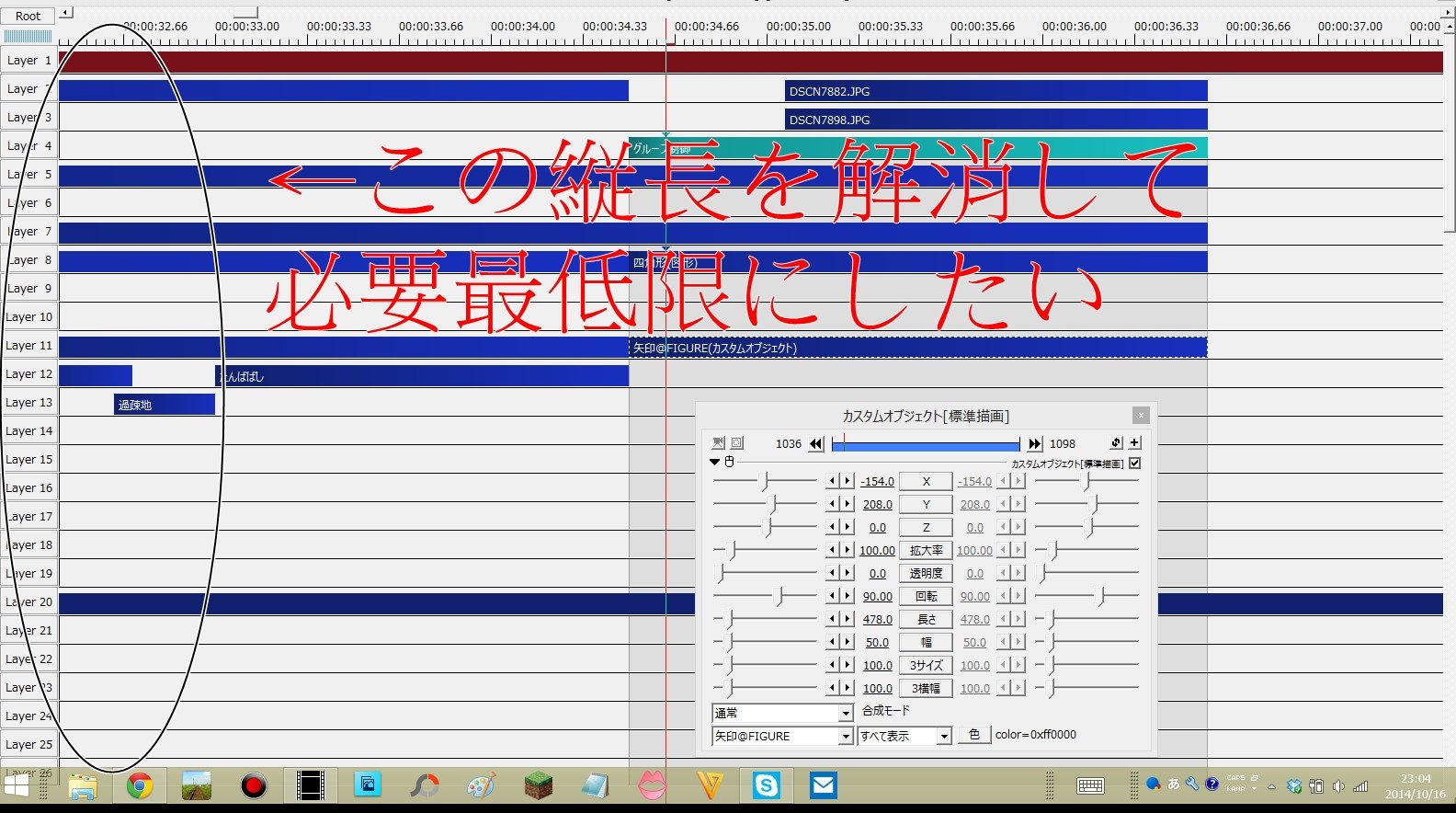Open the すべて表示 dropdown

coord(904,736)
